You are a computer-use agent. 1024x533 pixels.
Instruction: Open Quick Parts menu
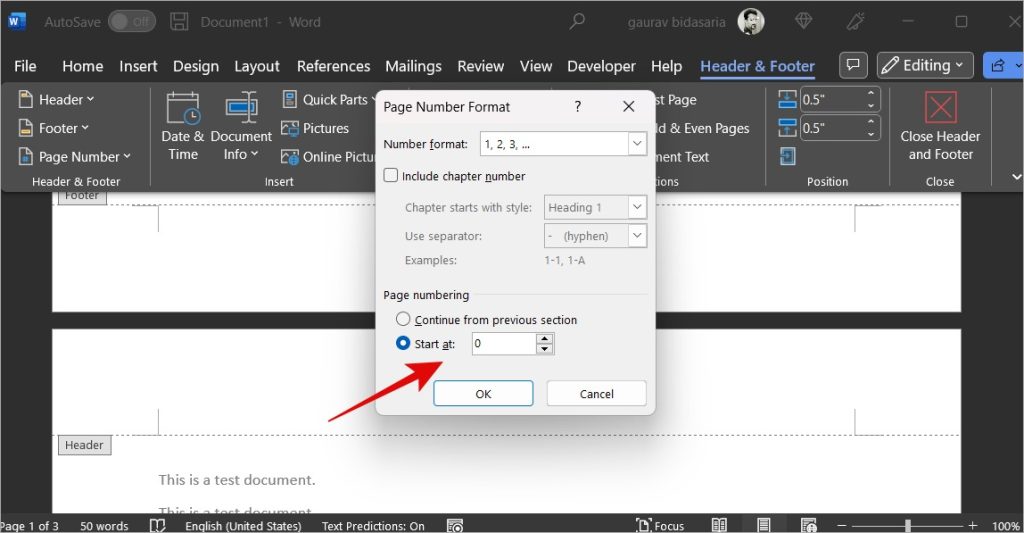coord(328,100)
